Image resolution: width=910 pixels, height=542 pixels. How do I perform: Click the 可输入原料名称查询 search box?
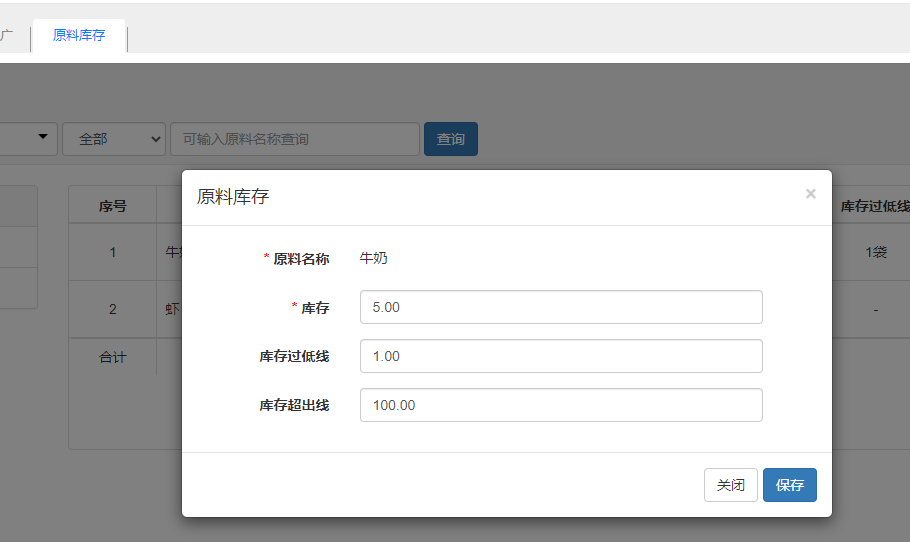(294, 139)
